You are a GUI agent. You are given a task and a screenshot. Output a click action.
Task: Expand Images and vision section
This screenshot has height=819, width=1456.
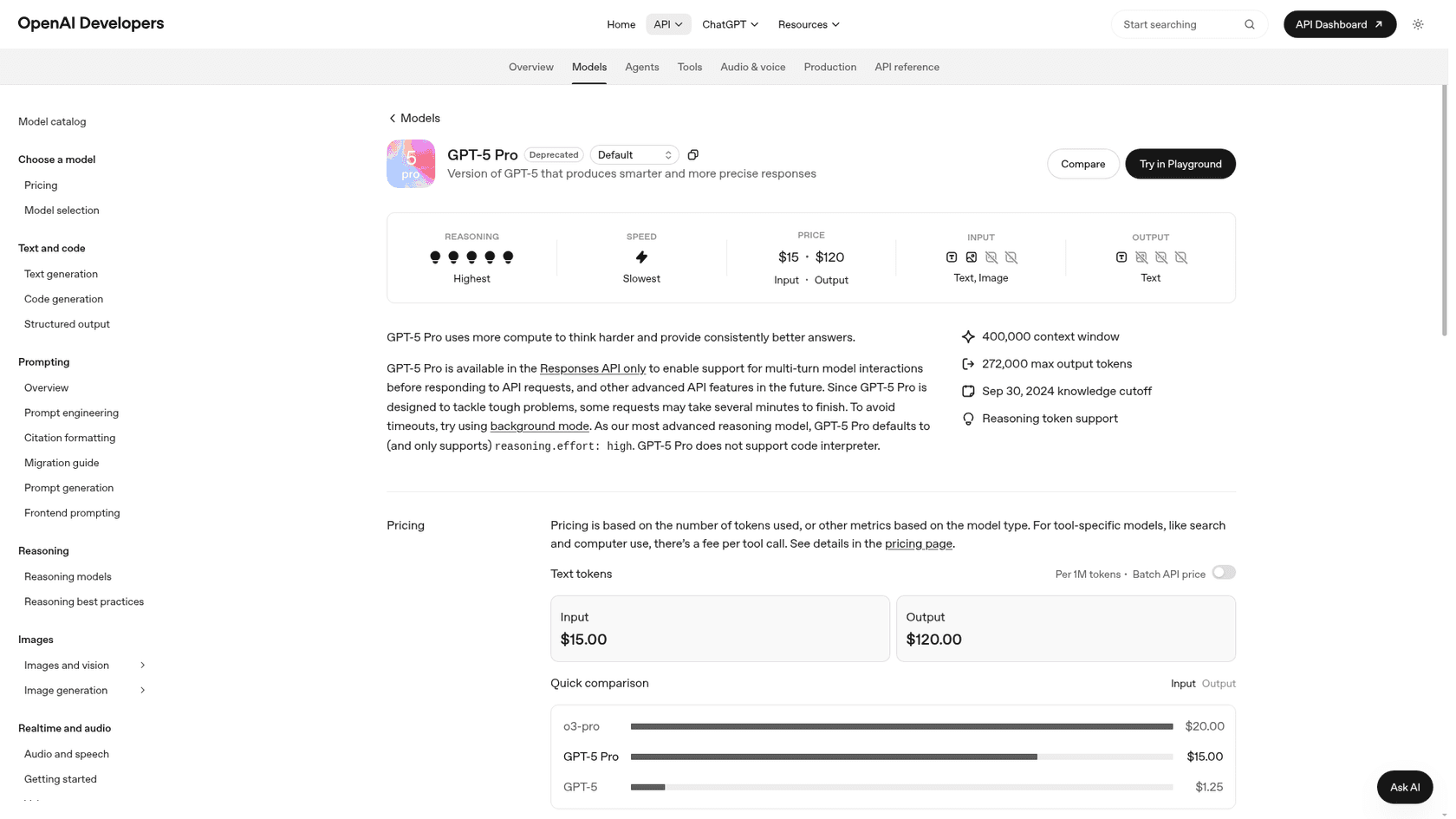(x=143, y=666)
